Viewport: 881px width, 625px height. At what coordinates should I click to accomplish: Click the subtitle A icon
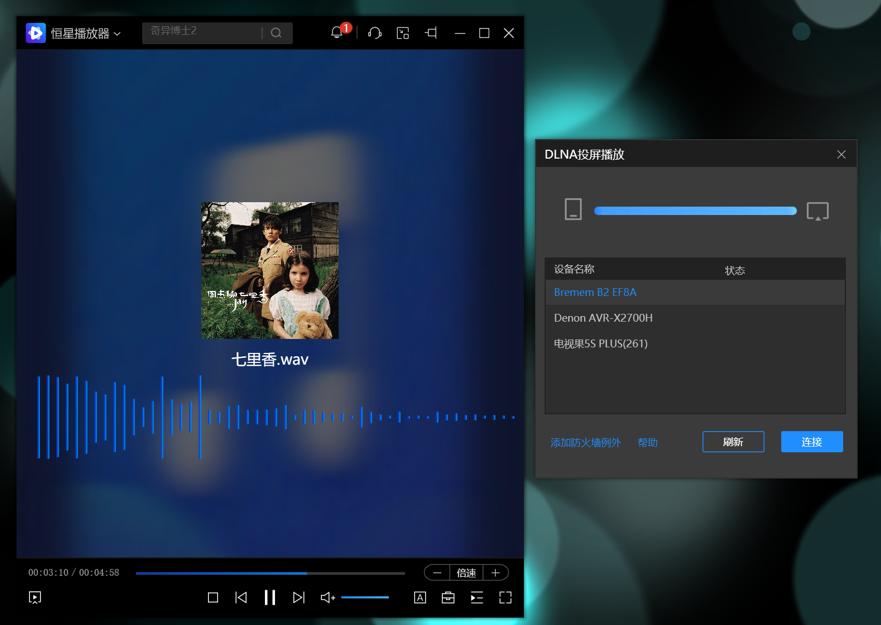(420, 597)
